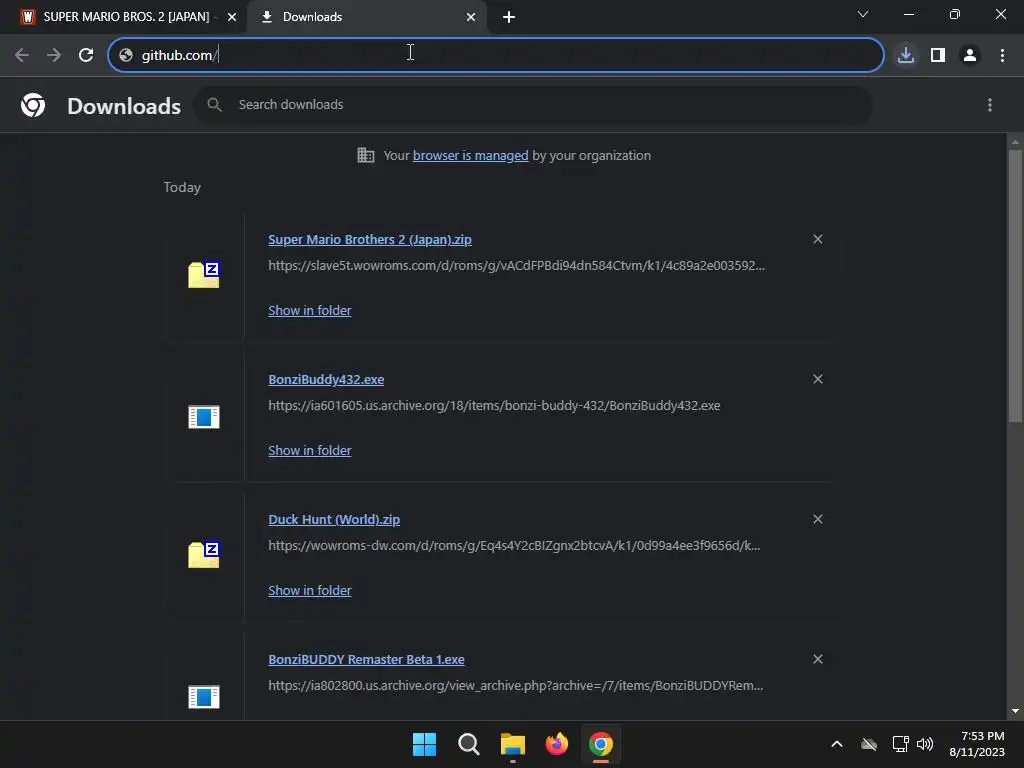Reload the page with the refresh icon

coord(86,55)
